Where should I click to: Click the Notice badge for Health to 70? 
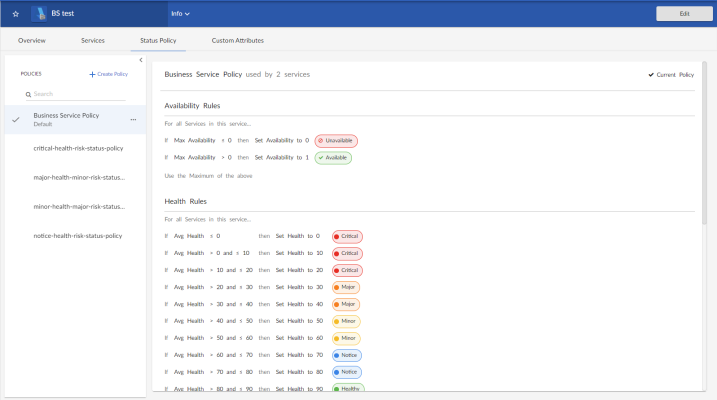(x=347, y=355)
